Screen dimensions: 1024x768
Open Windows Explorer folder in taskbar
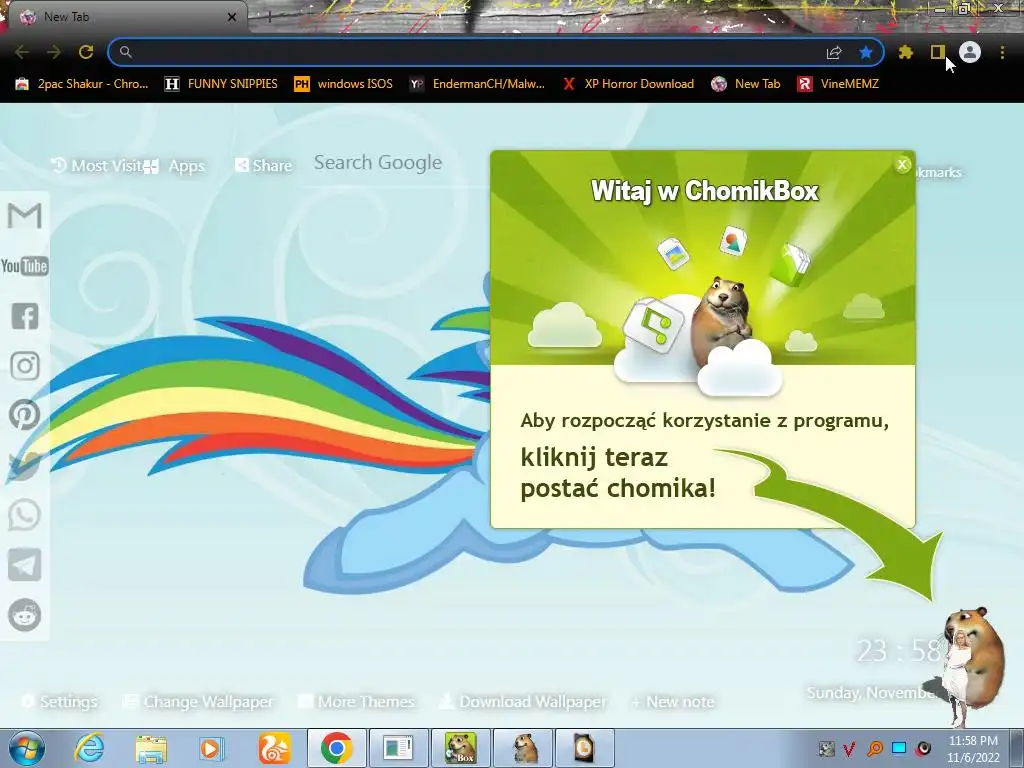pos(151,748)
